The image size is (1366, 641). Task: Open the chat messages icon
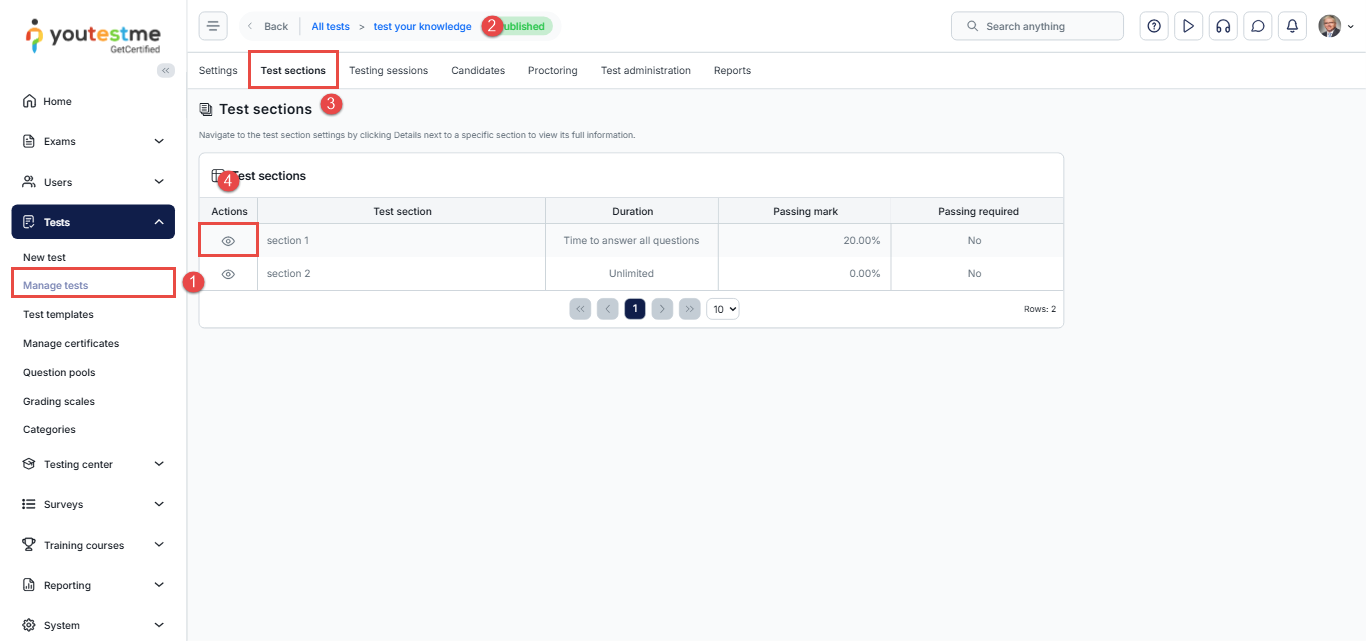click(1258, 26)
